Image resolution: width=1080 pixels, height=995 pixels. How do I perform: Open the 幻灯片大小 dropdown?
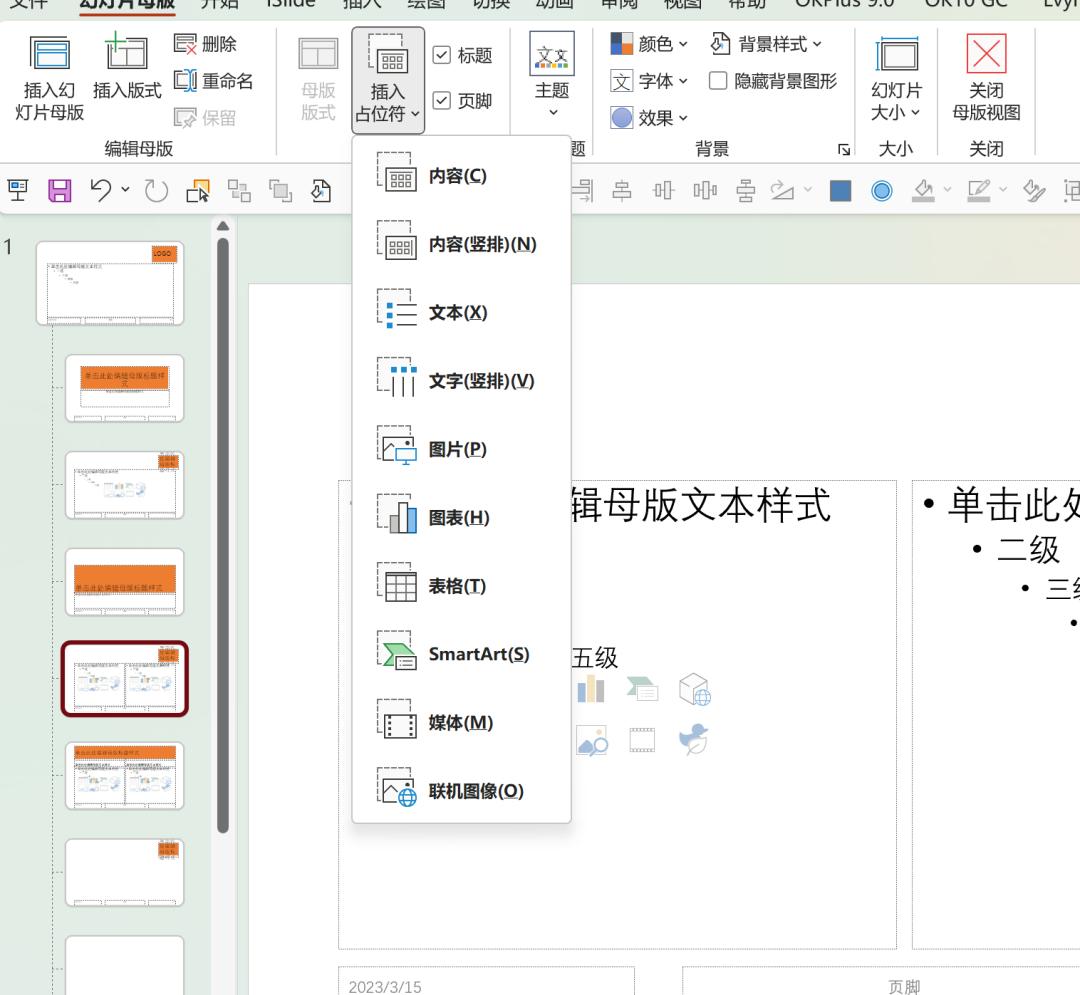tap(897, 83)
